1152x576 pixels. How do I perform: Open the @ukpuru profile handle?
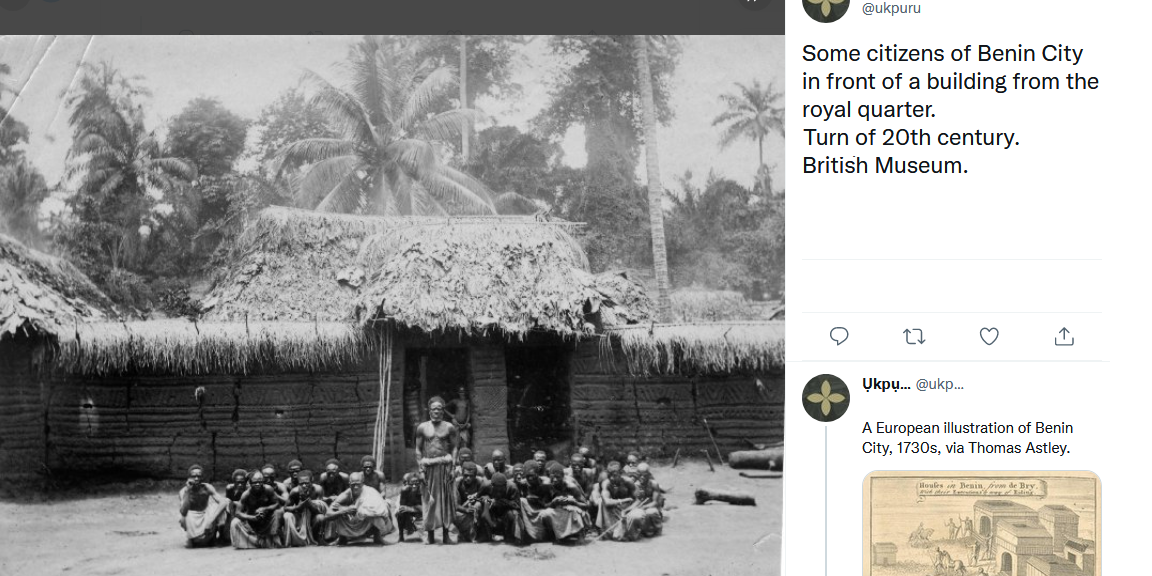(x=891, y=9)
